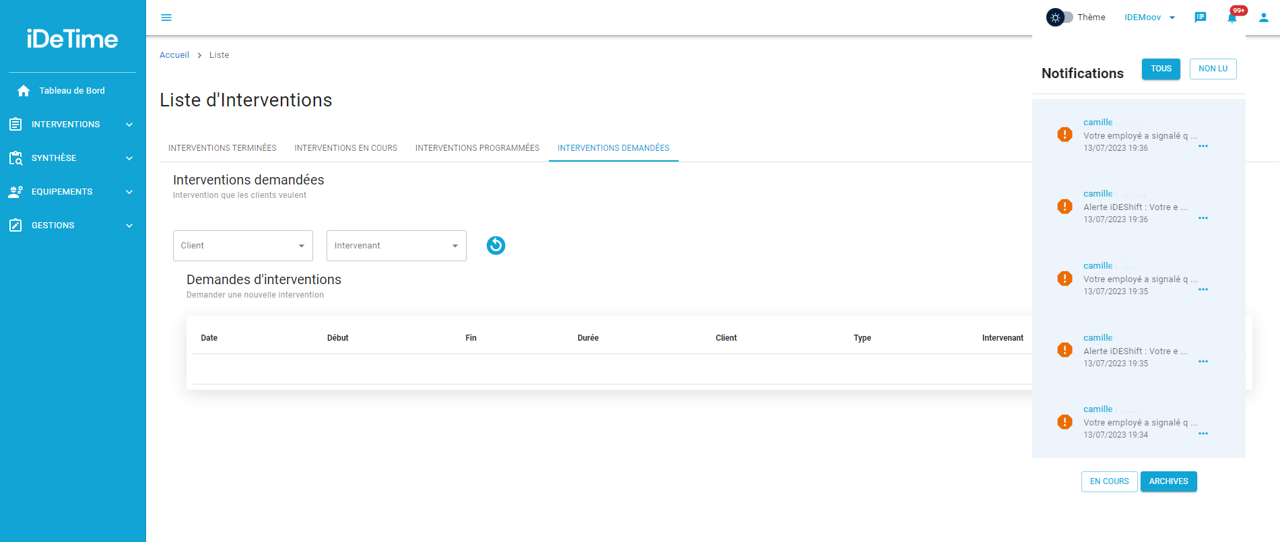Click the Durée column header
Screen dimensions: 1280x542
pyautogui.click(x=588, y=338)
